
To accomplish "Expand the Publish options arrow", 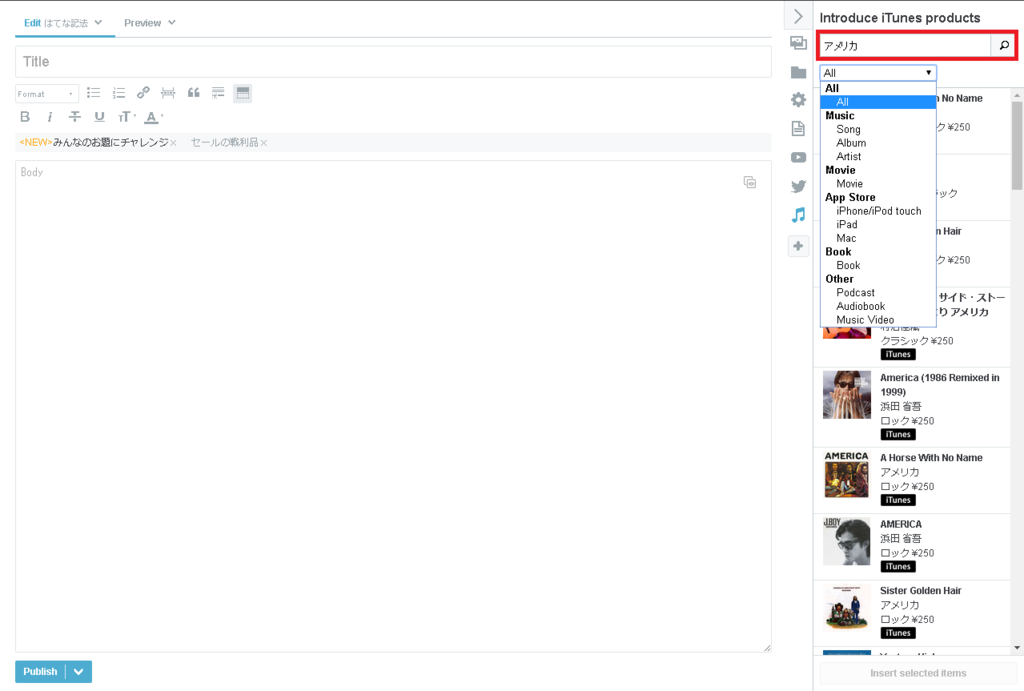I will (78, 671).
